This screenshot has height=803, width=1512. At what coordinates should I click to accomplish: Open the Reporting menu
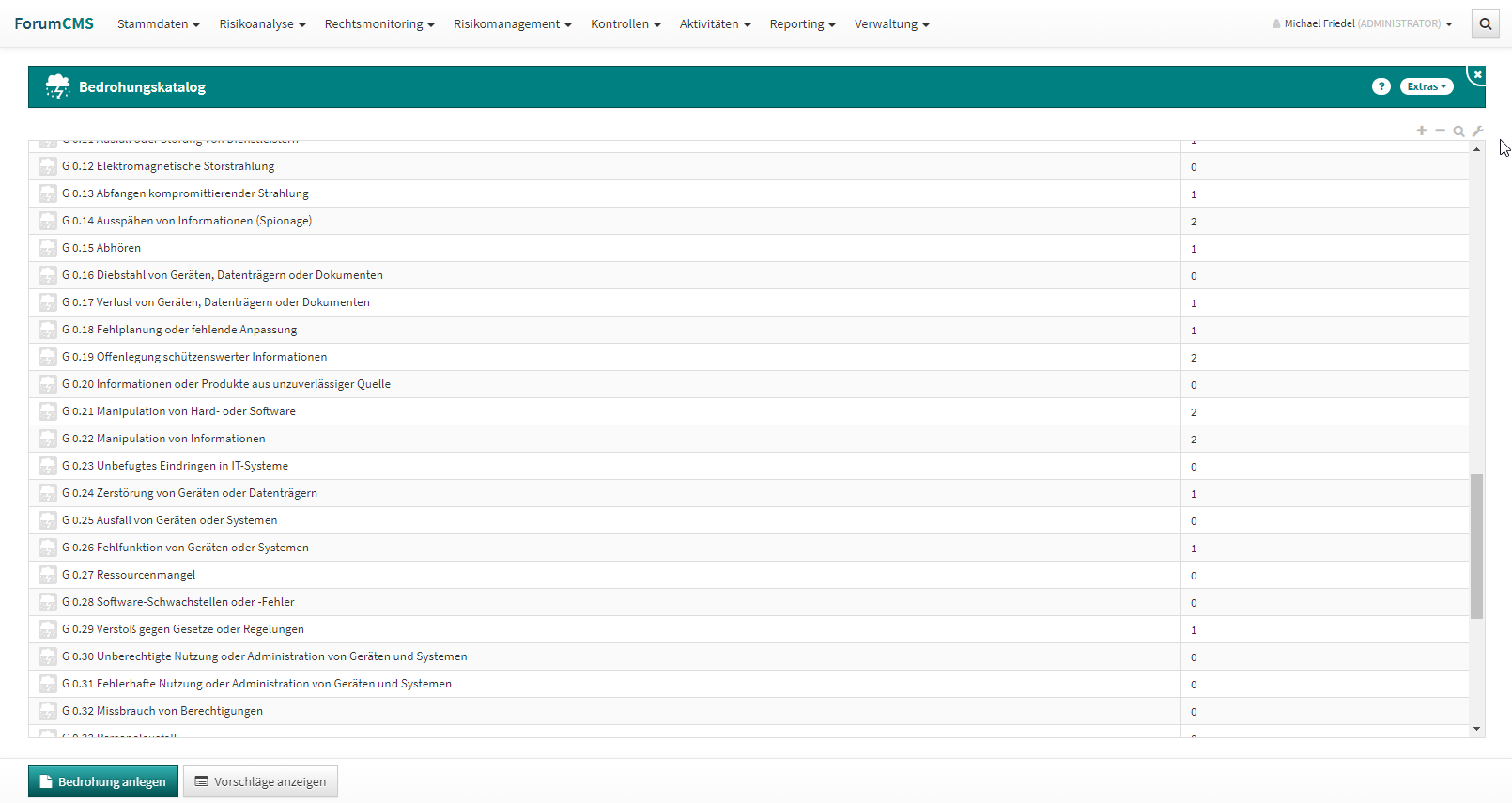pos(802,24)
